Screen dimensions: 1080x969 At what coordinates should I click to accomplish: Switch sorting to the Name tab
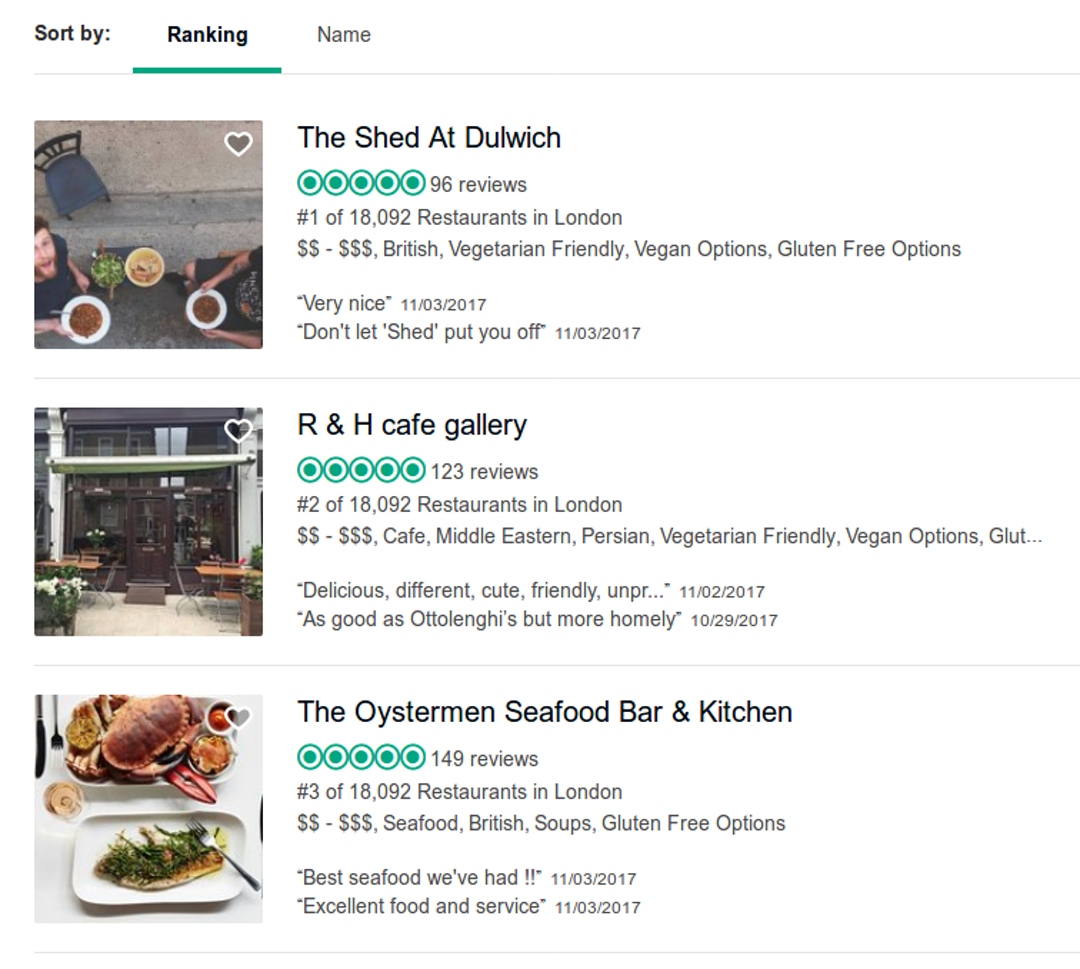coord(344,35)
